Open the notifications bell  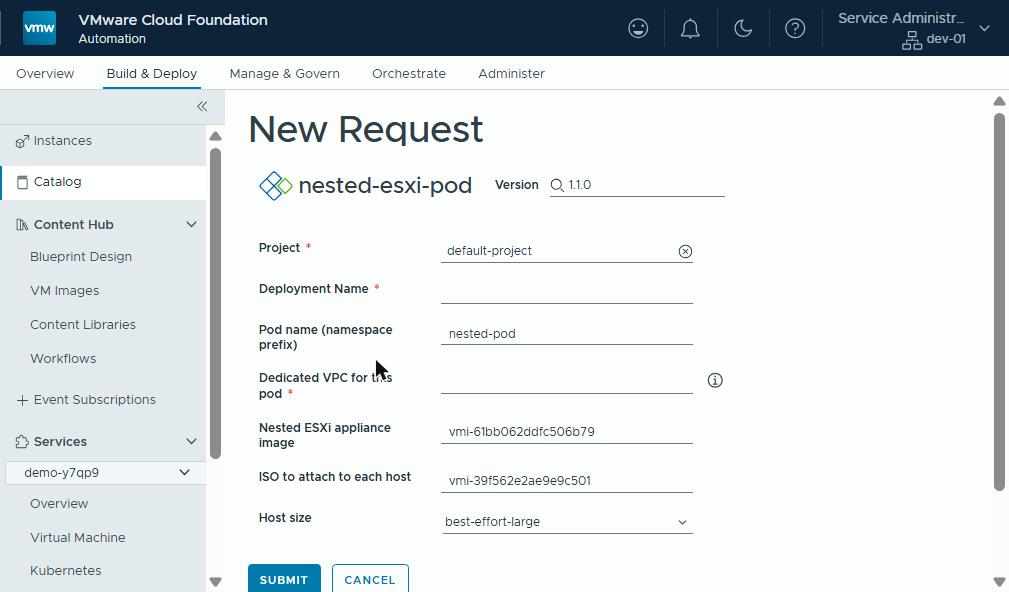[690, 28]
